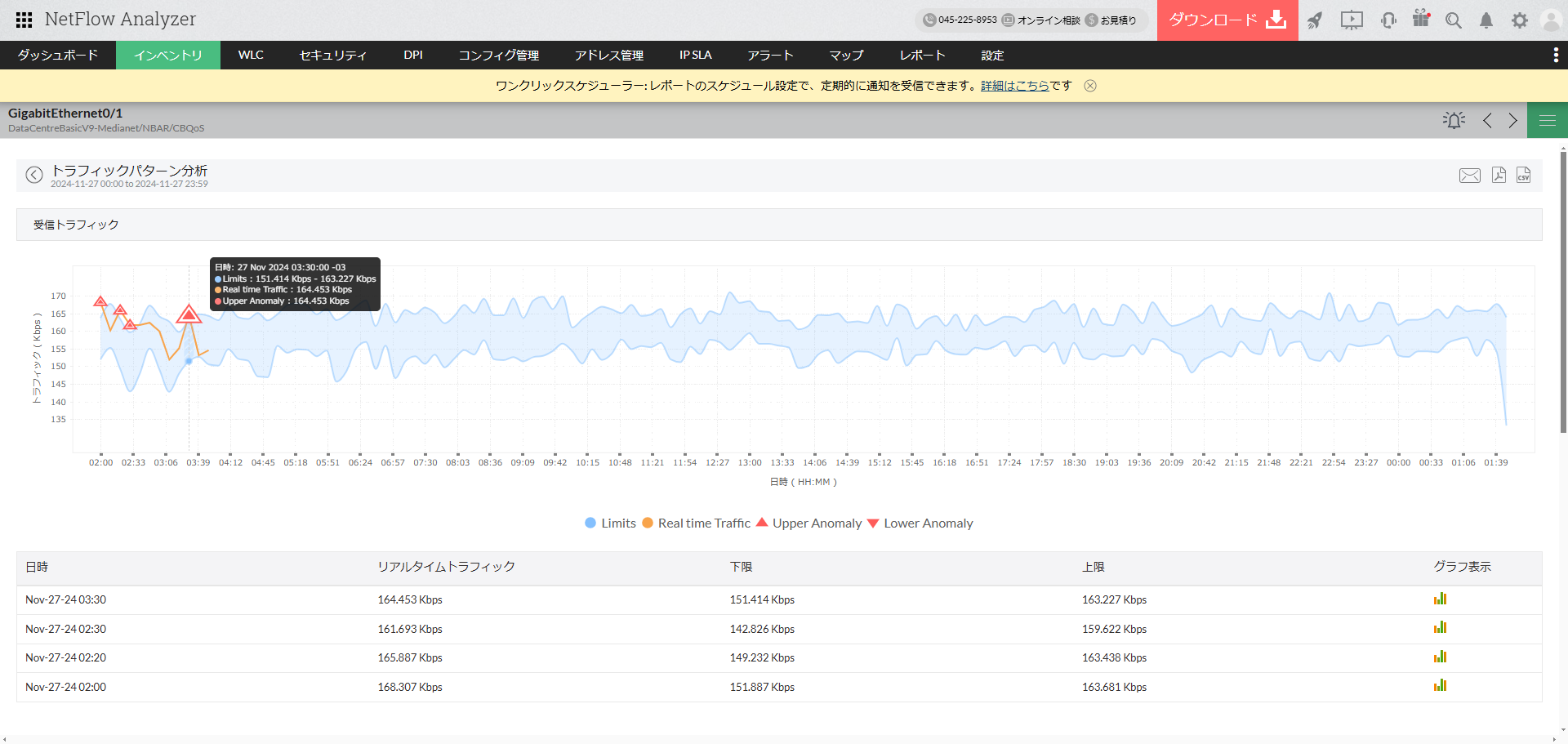Open the search magnifier icon
Viewport: 1568px width, 744px height.
(1453, 20)
